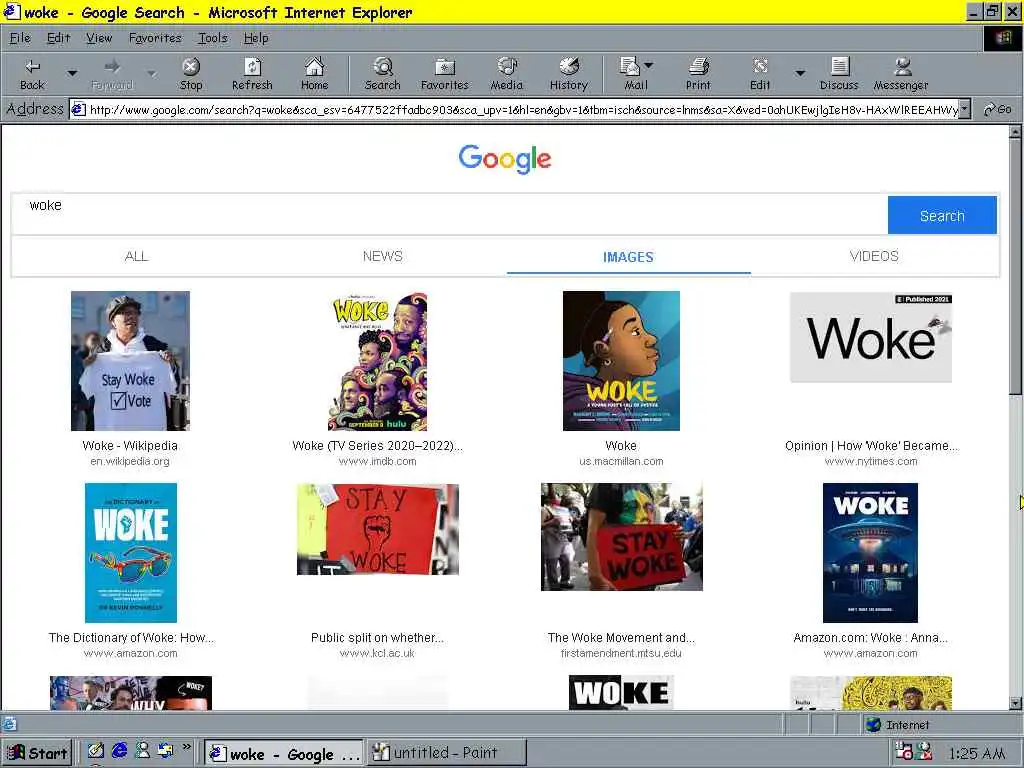Show browsing History from toolbar
1024x768 pixels.
point(569,74)
